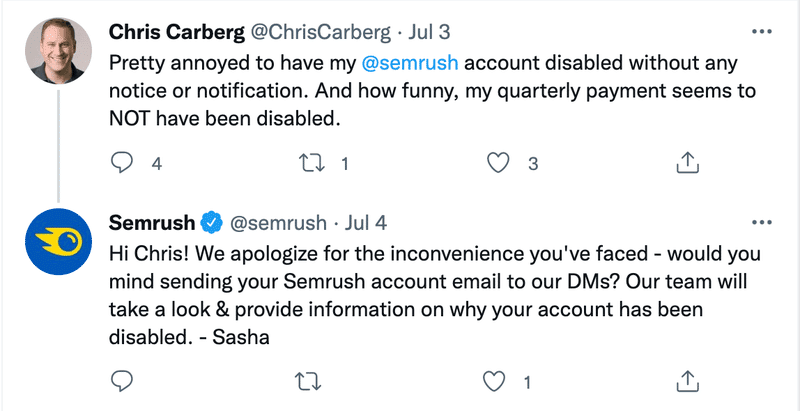This screenshot has height=411, width=800.
Task: Open the grey @semrush handle
Action: [278, 223]
